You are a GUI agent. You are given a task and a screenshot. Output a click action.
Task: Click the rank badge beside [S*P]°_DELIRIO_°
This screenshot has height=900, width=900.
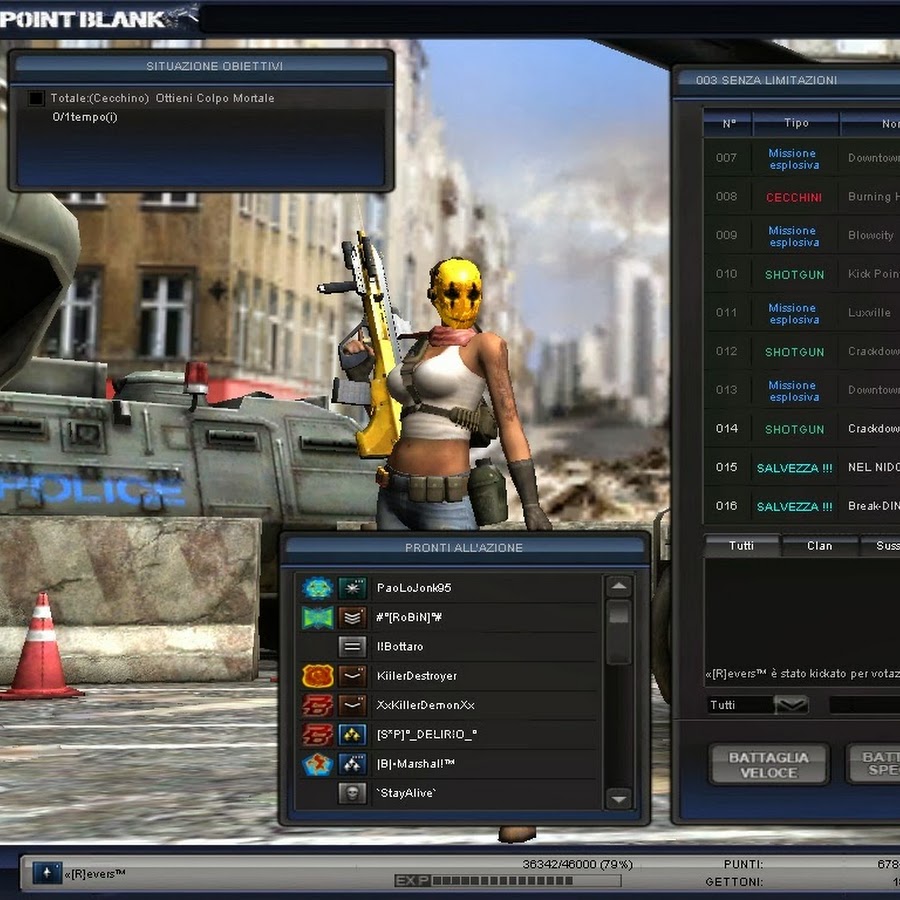pyautogui.click(x=352, y=735)
